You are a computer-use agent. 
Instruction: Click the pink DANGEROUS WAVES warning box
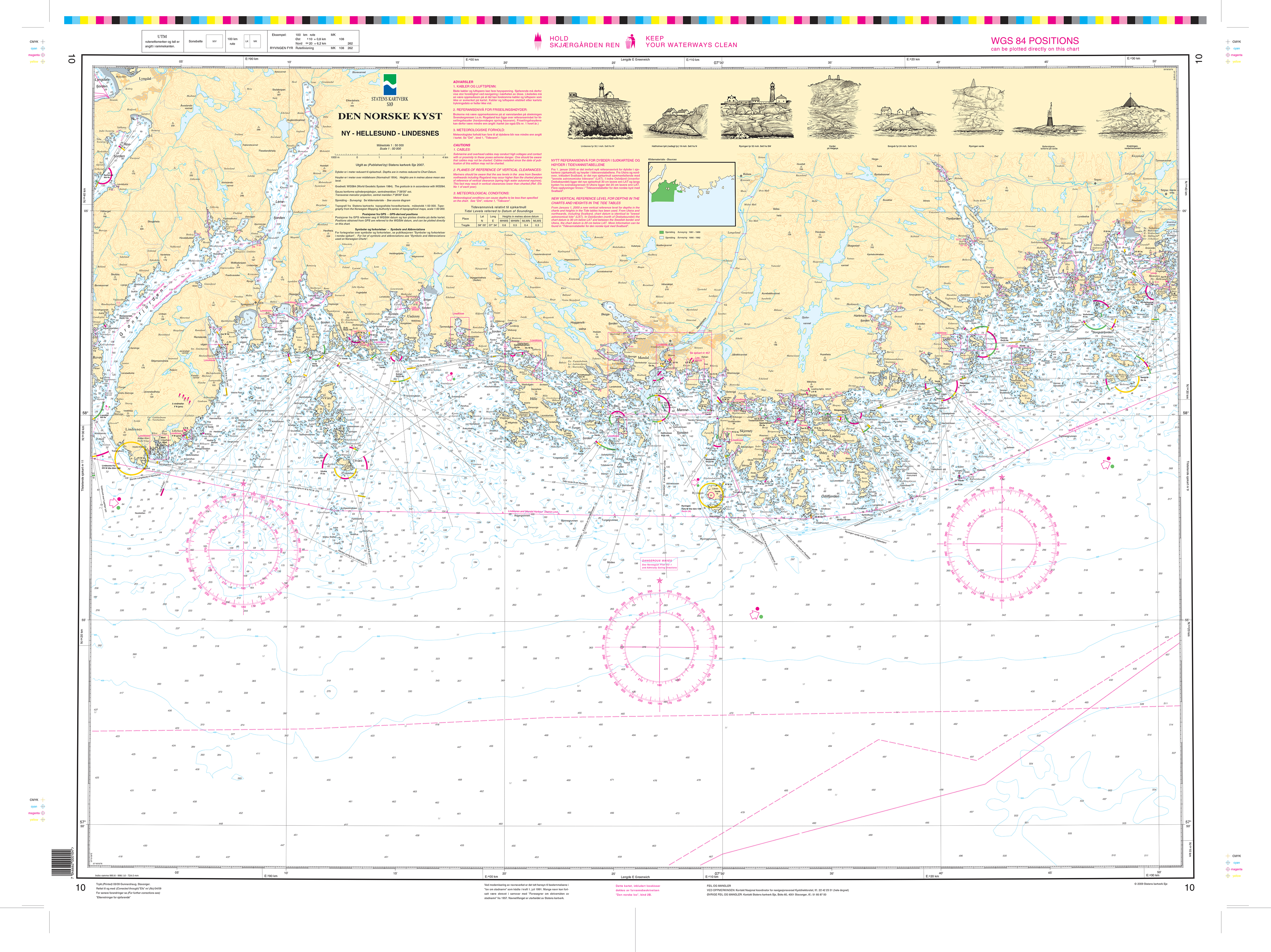pyautogui.click(x=658, y=563)
